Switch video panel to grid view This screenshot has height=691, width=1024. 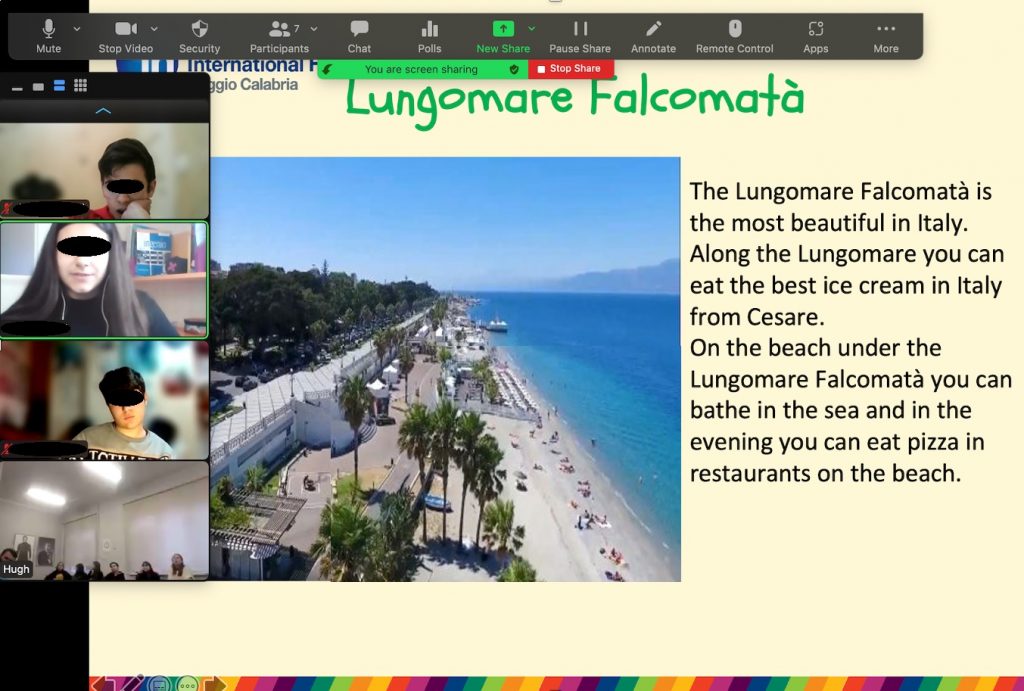point(80,86)
